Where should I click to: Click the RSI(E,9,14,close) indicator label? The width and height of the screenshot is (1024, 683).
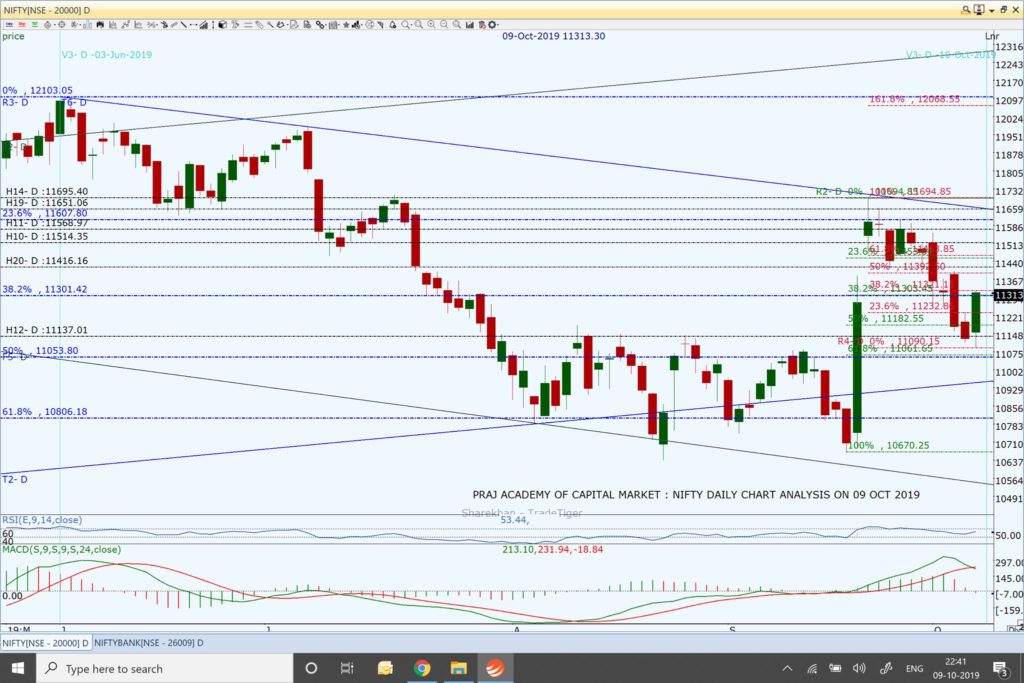pyautogui.click(x=42, y=520)
